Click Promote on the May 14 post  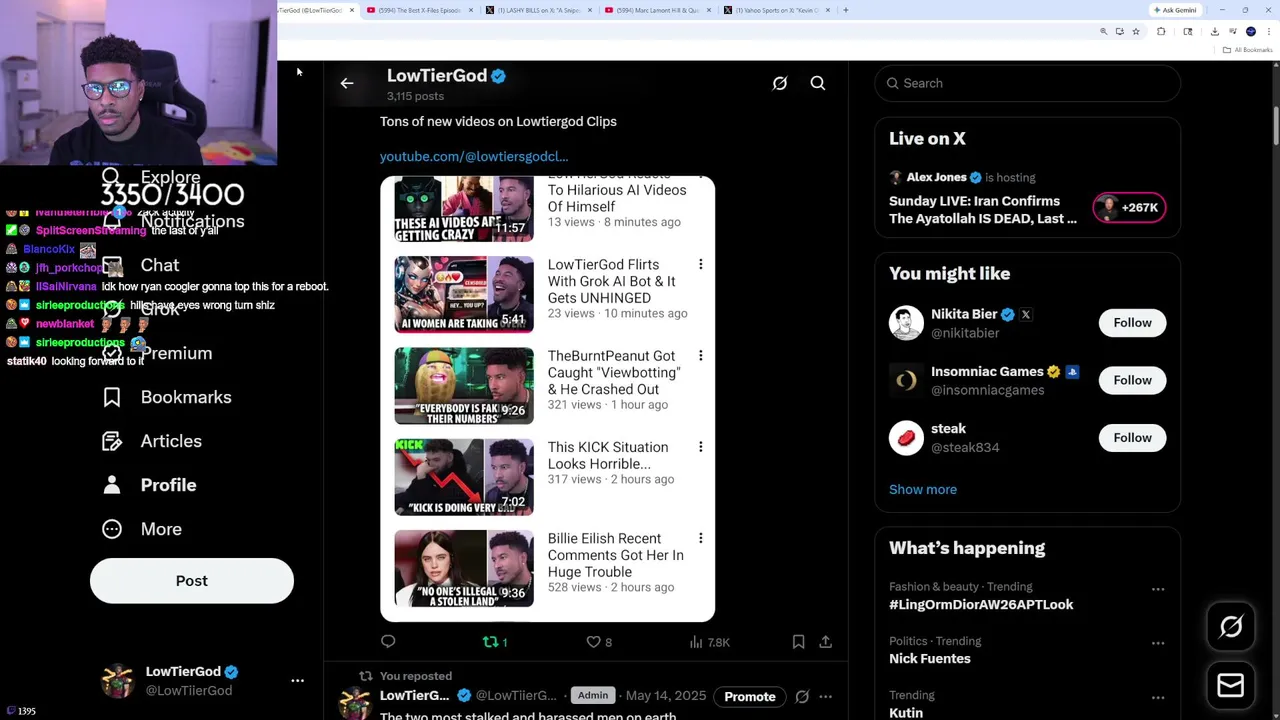pos(750,696)
